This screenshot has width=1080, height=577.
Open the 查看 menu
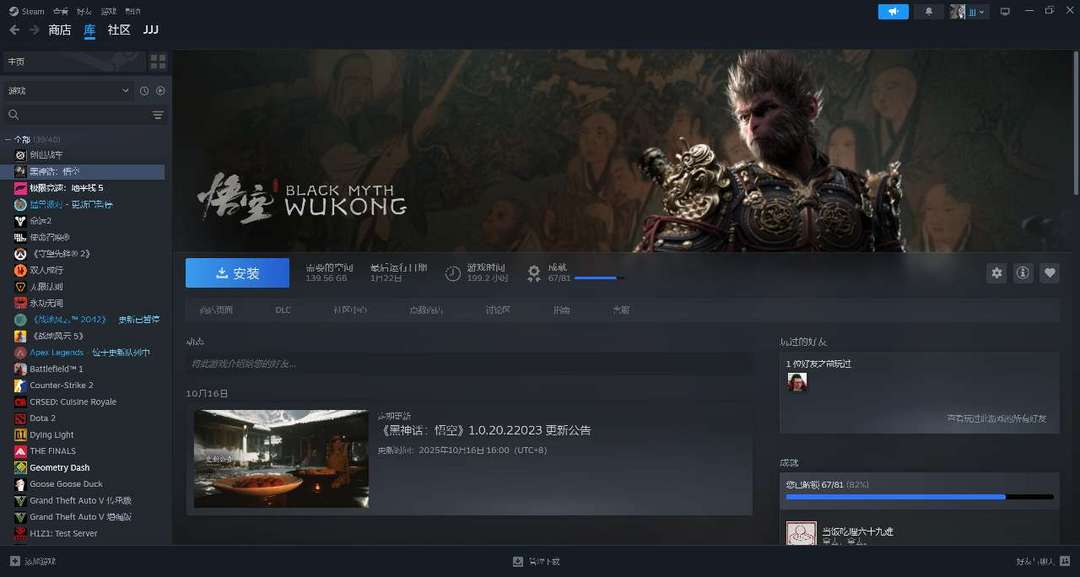61,11
